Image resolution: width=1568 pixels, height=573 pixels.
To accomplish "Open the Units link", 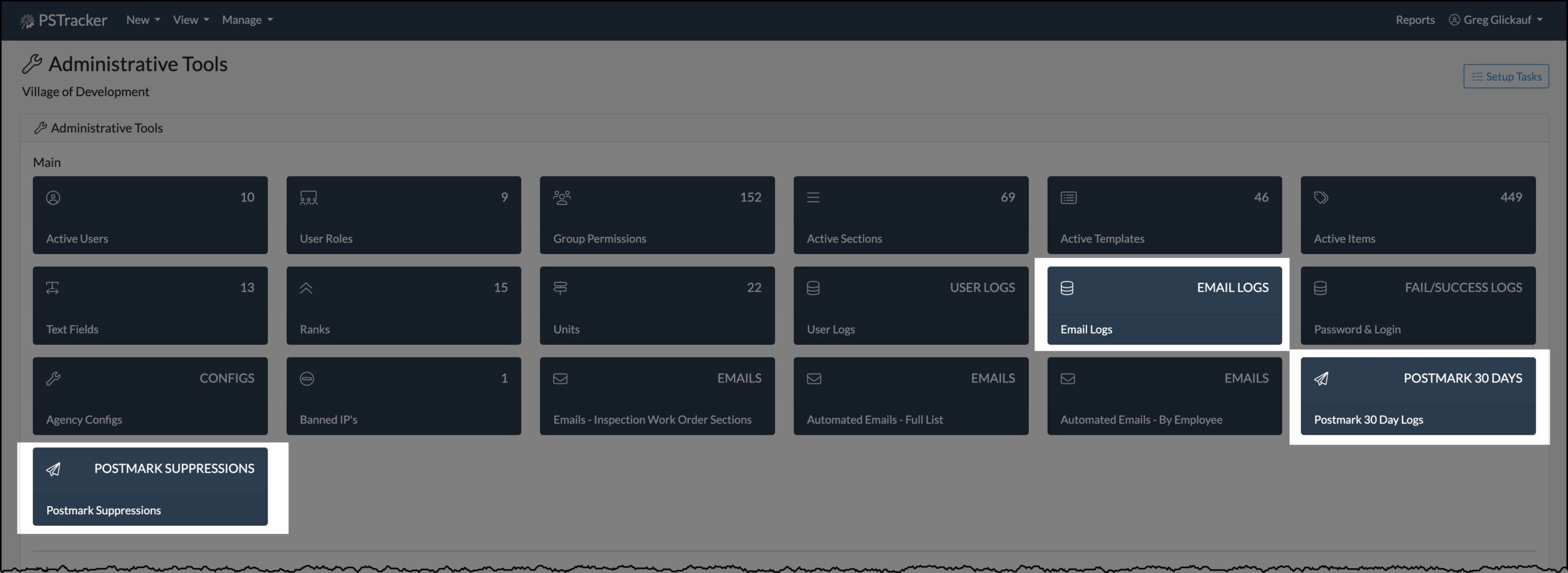I will pyautogui.click(x=566, y=329).
